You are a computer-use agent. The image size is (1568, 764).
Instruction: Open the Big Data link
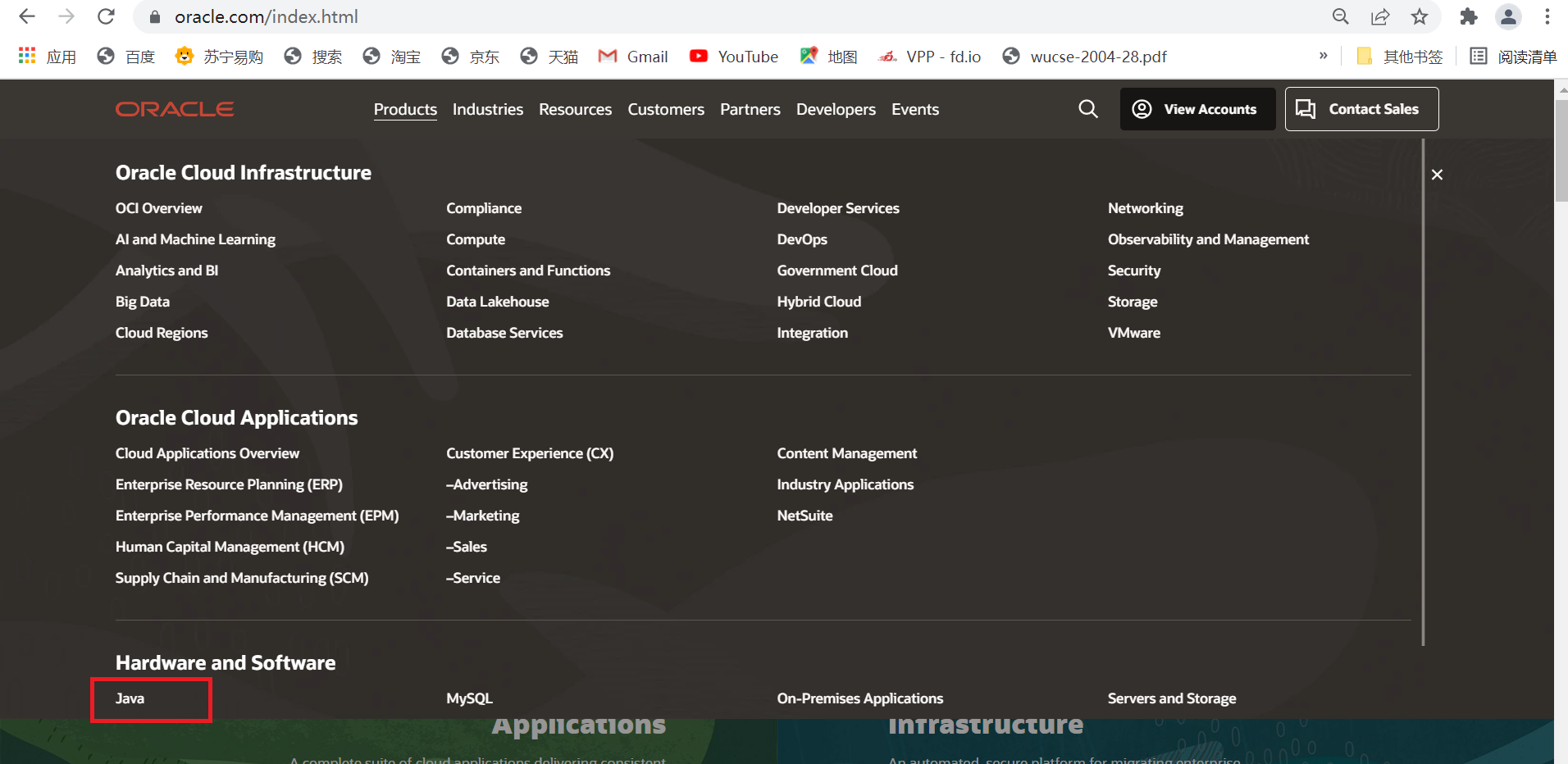pyautogui.click(x=143, y=302)
